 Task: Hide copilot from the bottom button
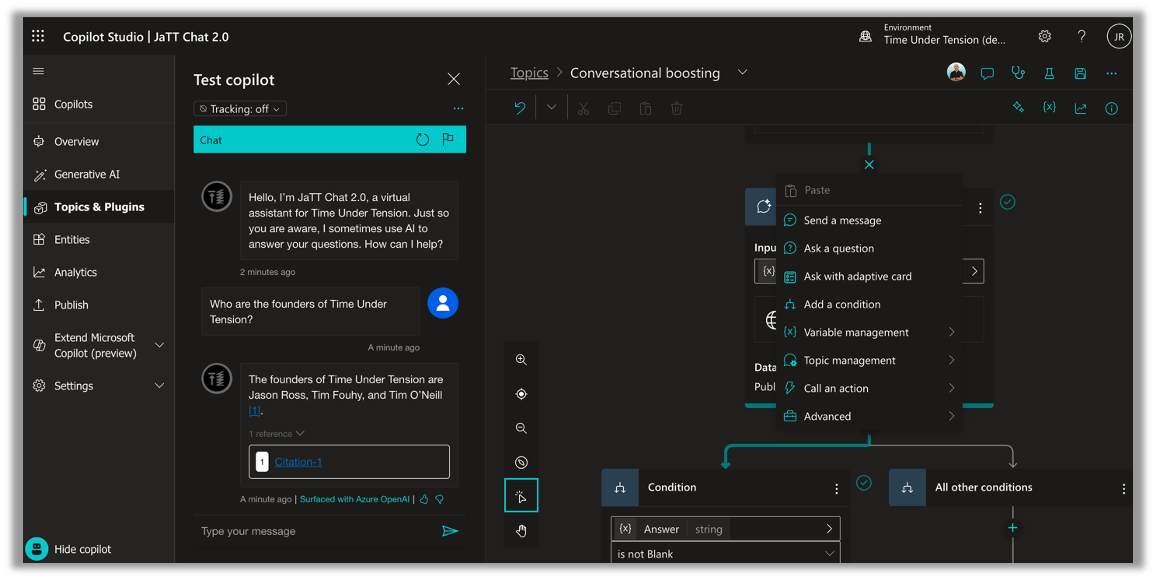click(x=69, y=549)
